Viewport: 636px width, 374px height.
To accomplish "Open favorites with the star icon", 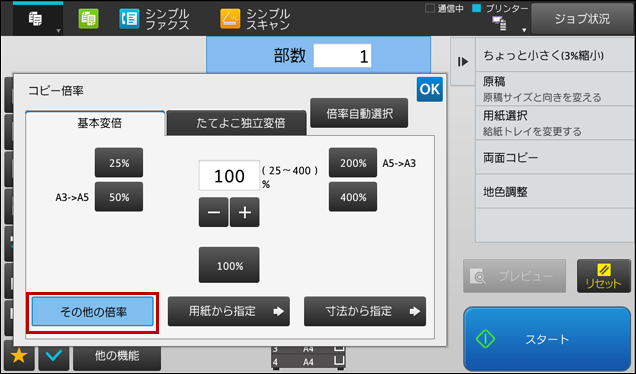I will point(19,356).
